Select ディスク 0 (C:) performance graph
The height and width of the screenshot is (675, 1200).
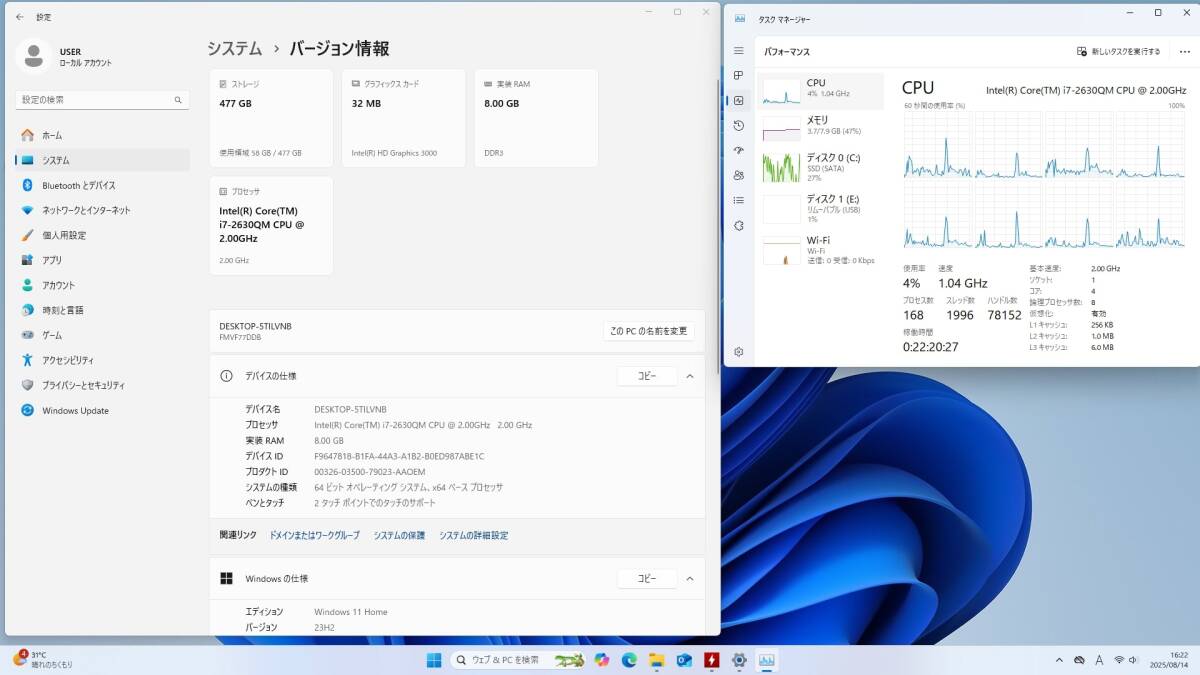820,166
